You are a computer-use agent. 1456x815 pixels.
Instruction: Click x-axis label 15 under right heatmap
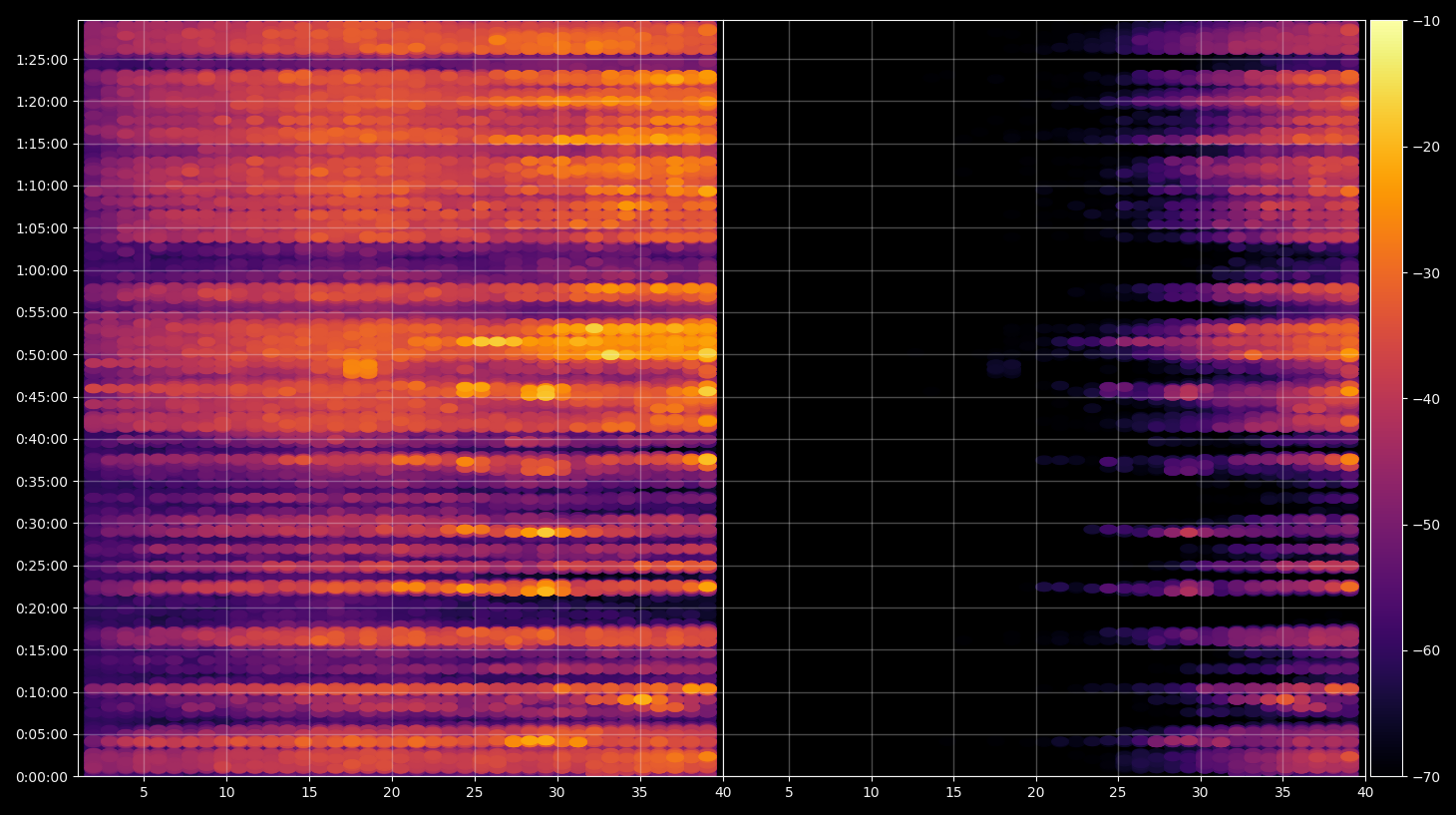coord(953,793)
